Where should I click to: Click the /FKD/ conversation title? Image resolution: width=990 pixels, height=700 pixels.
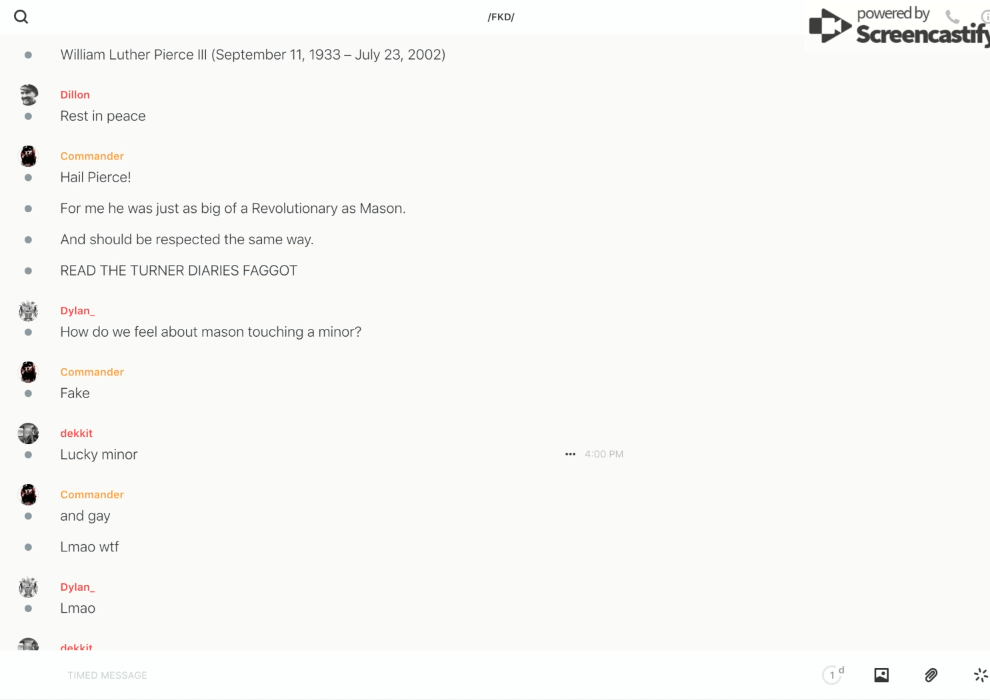tap(501, 17)
